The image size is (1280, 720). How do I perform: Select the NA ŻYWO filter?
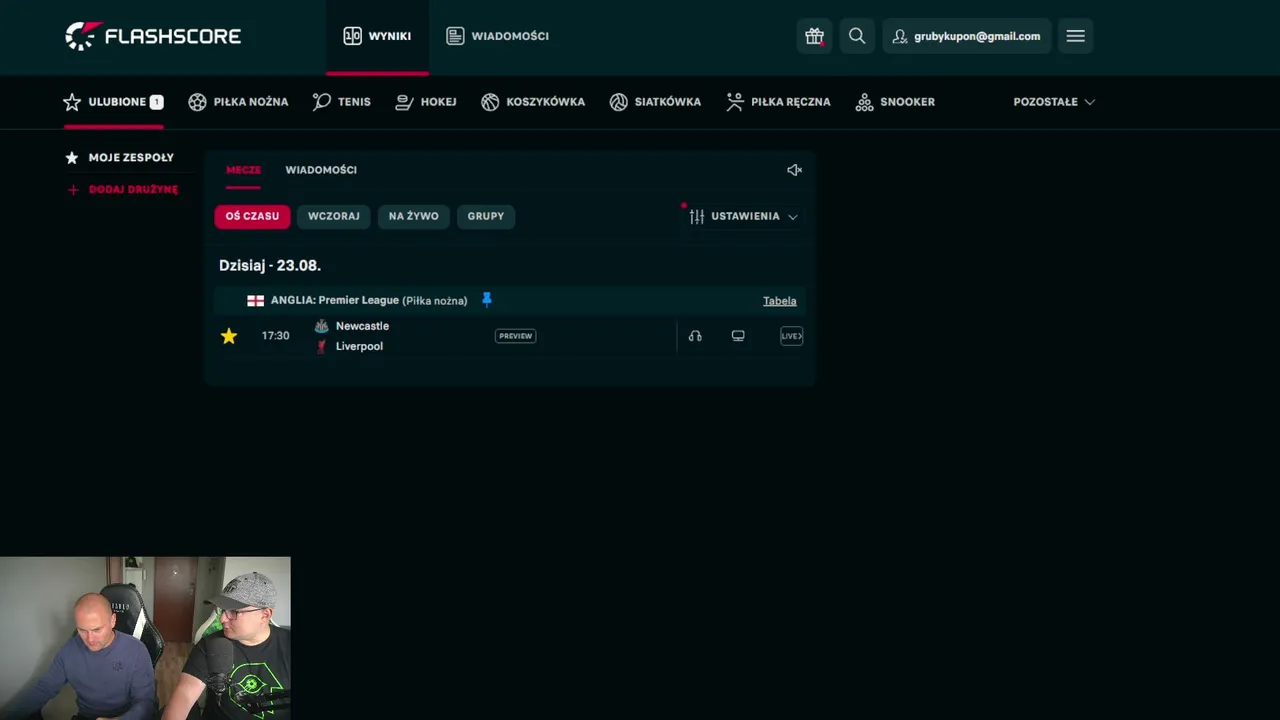click(x=414, y=216)
